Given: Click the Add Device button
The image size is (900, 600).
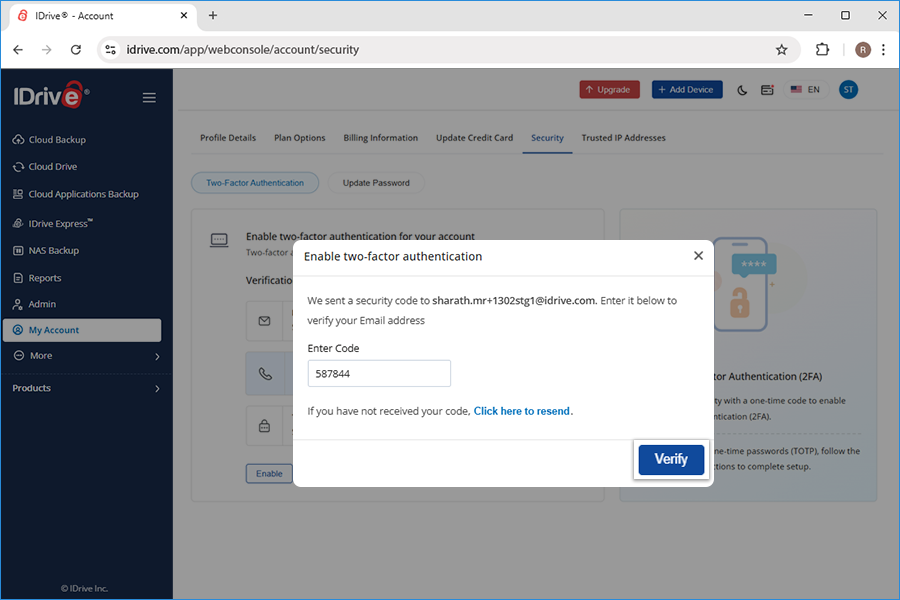Looking at the screenshot, I should tap(686, 90).
